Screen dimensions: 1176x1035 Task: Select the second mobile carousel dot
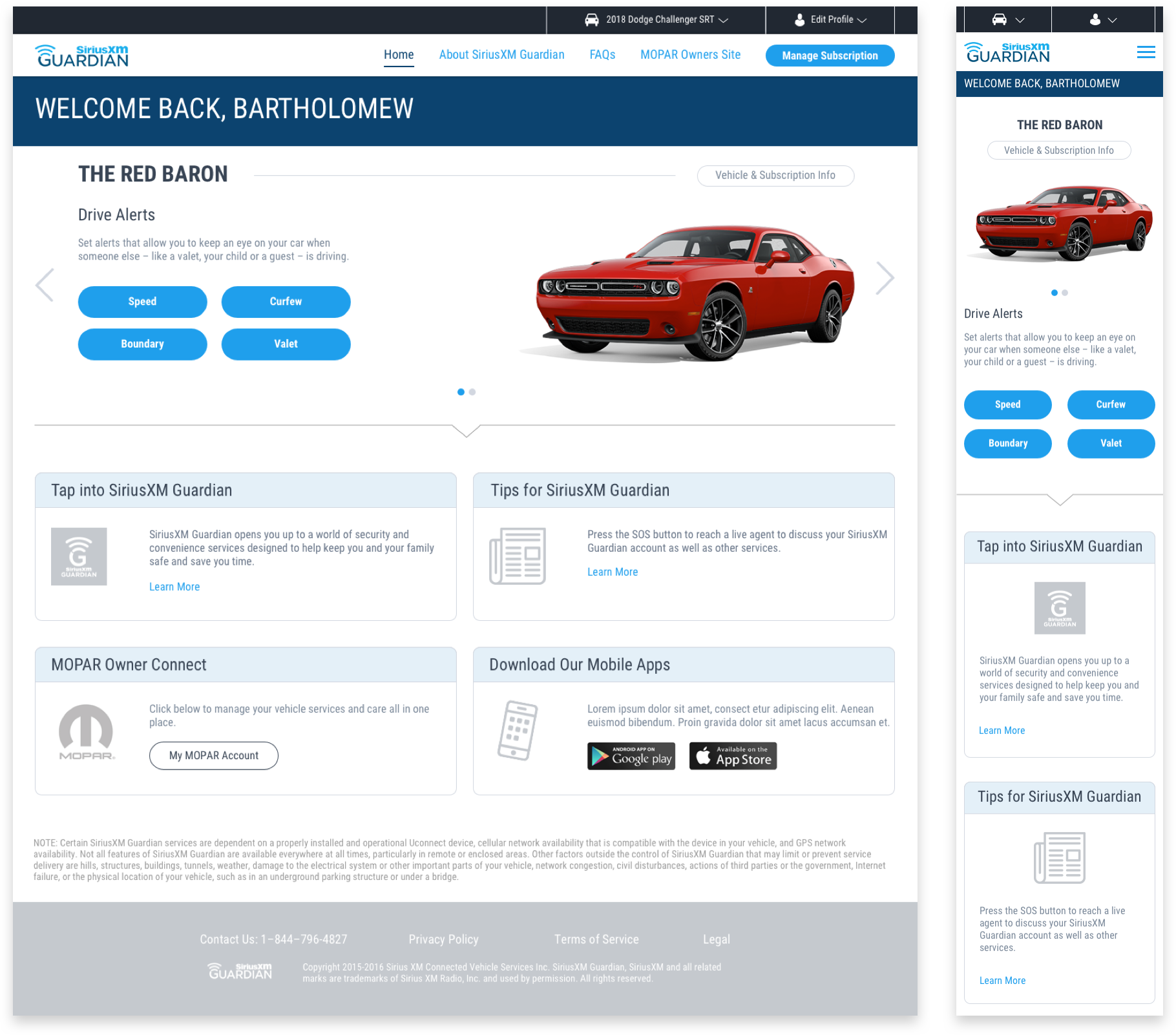[1065, 293]
